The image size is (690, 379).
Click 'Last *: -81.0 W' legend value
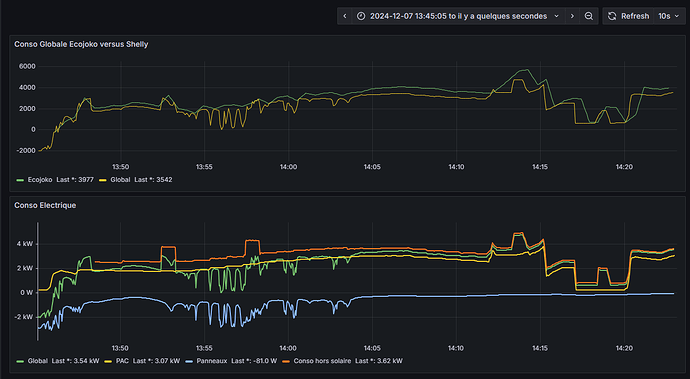point(254,361)
